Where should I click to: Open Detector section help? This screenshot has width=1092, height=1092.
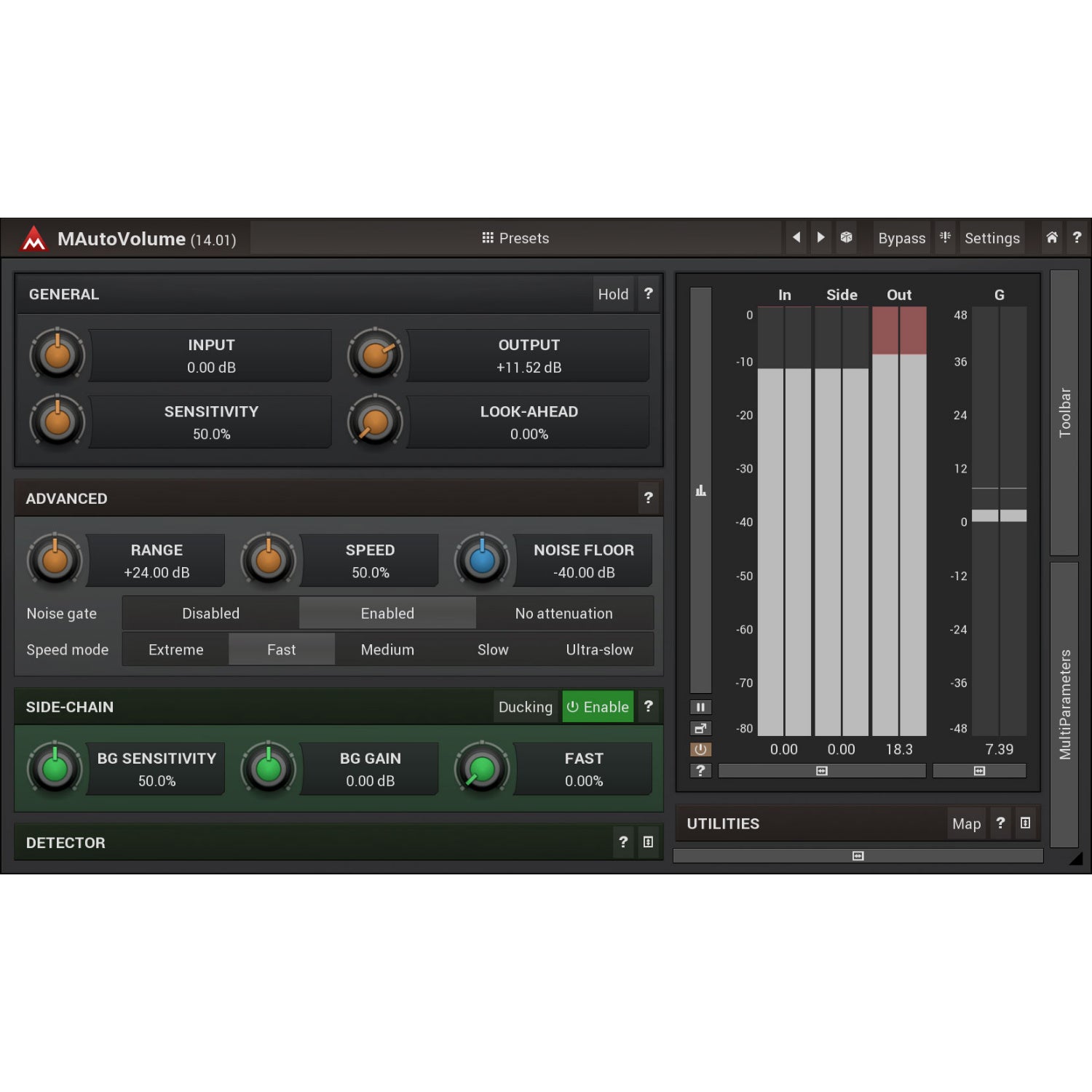pyautogui.click(x=623, y=842)
